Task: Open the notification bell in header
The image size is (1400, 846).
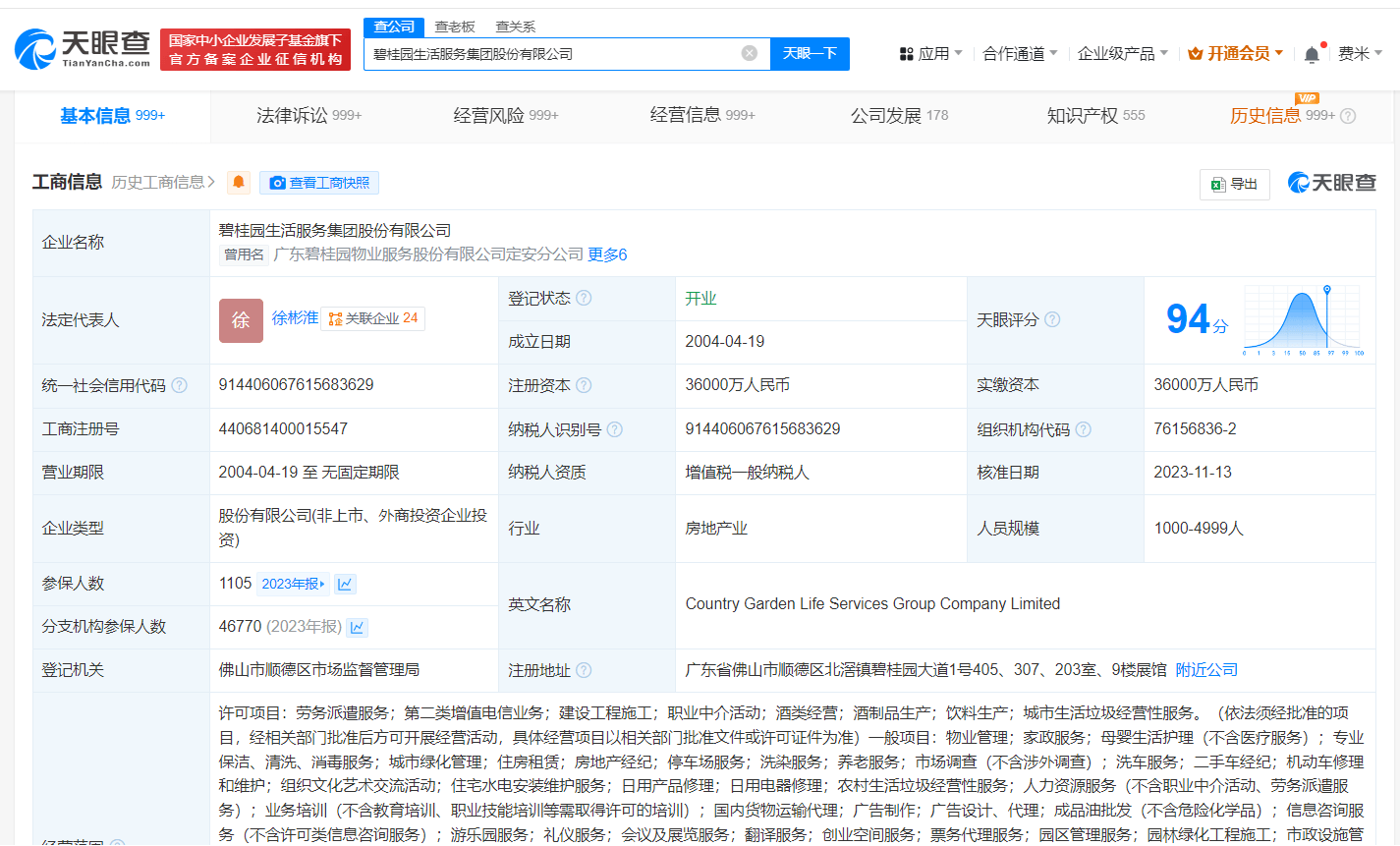Action: 1312,54
